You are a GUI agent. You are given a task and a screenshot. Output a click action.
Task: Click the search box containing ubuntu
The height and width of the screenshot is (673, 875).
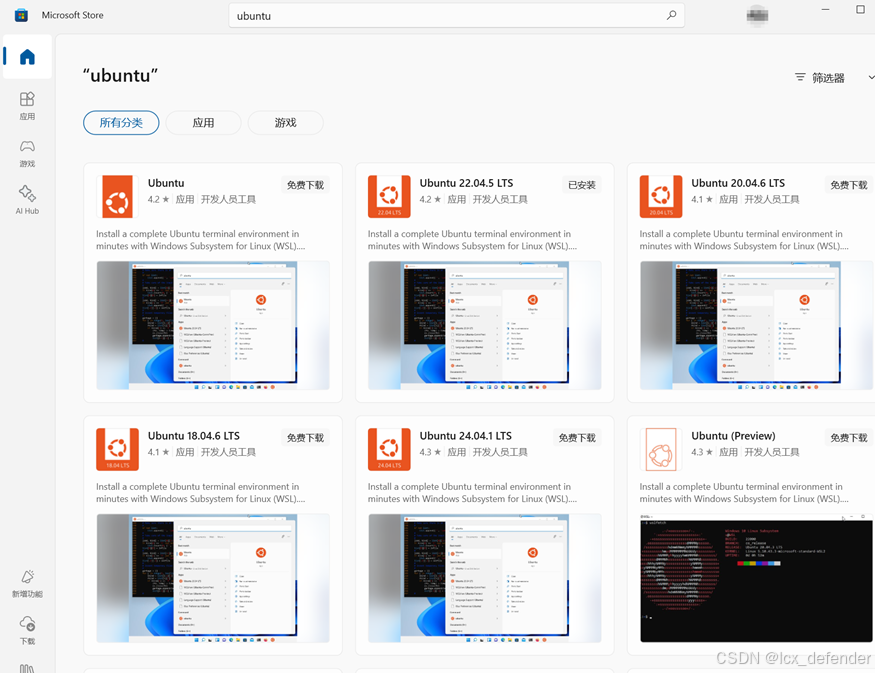tap(456, 16)
